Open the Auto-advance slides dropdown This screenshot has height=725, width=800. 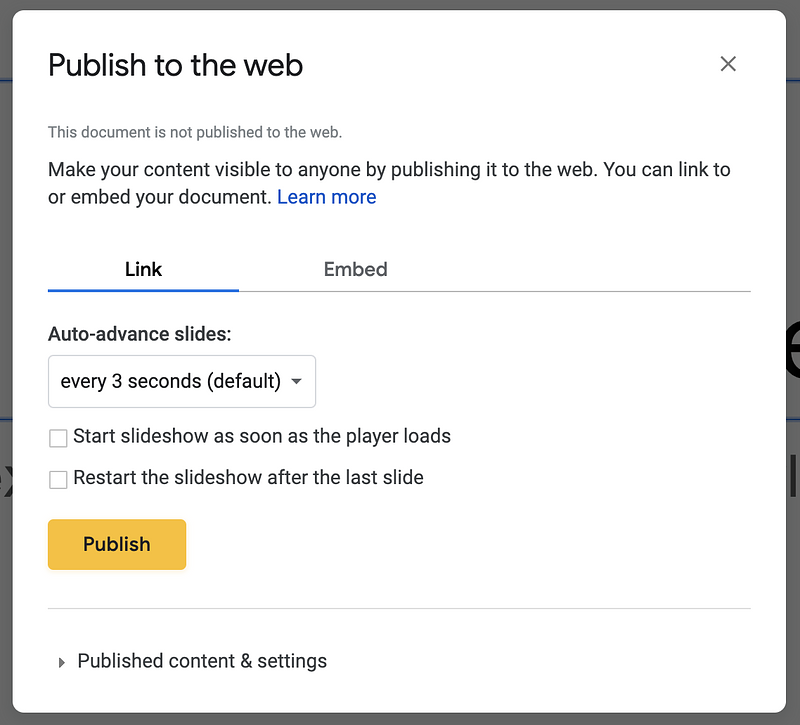point(182,382)
